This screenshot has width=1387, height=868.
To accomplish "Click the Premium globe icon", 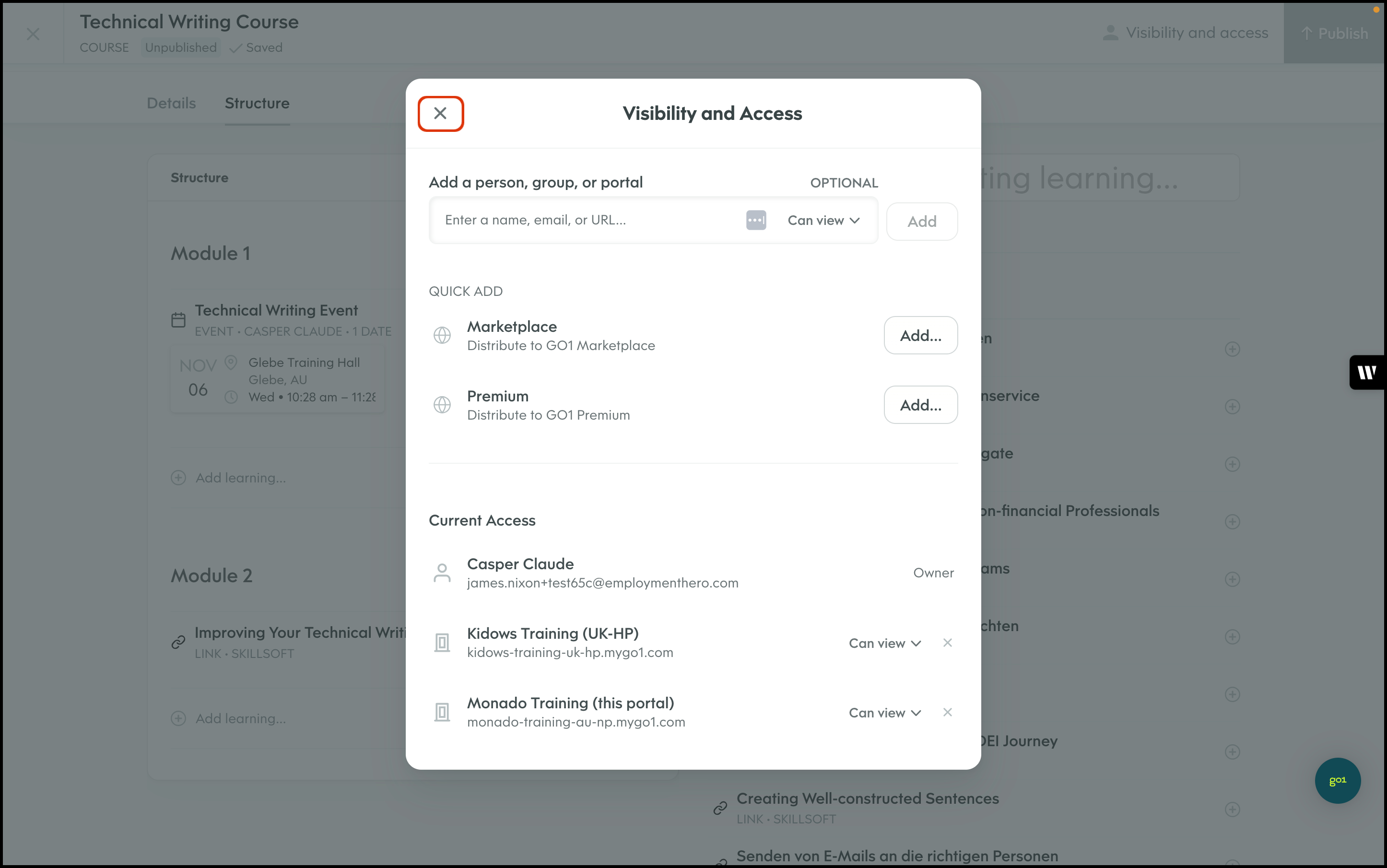I will point(442,405).
